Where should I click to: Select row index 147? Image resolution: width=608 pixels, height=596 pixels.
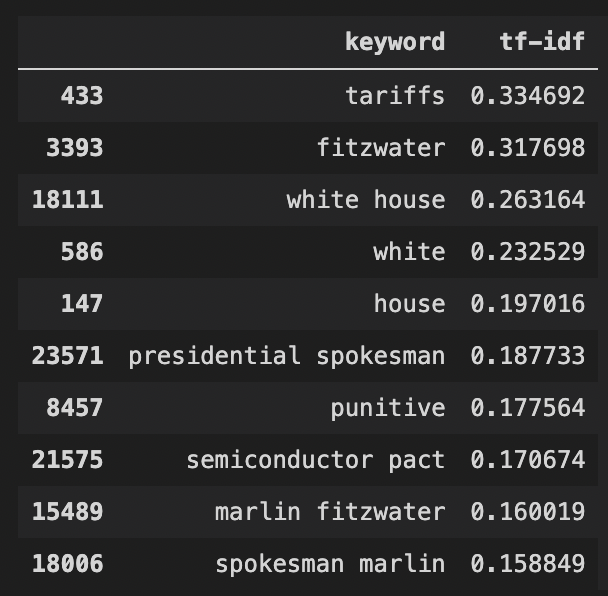pos(80,304)
